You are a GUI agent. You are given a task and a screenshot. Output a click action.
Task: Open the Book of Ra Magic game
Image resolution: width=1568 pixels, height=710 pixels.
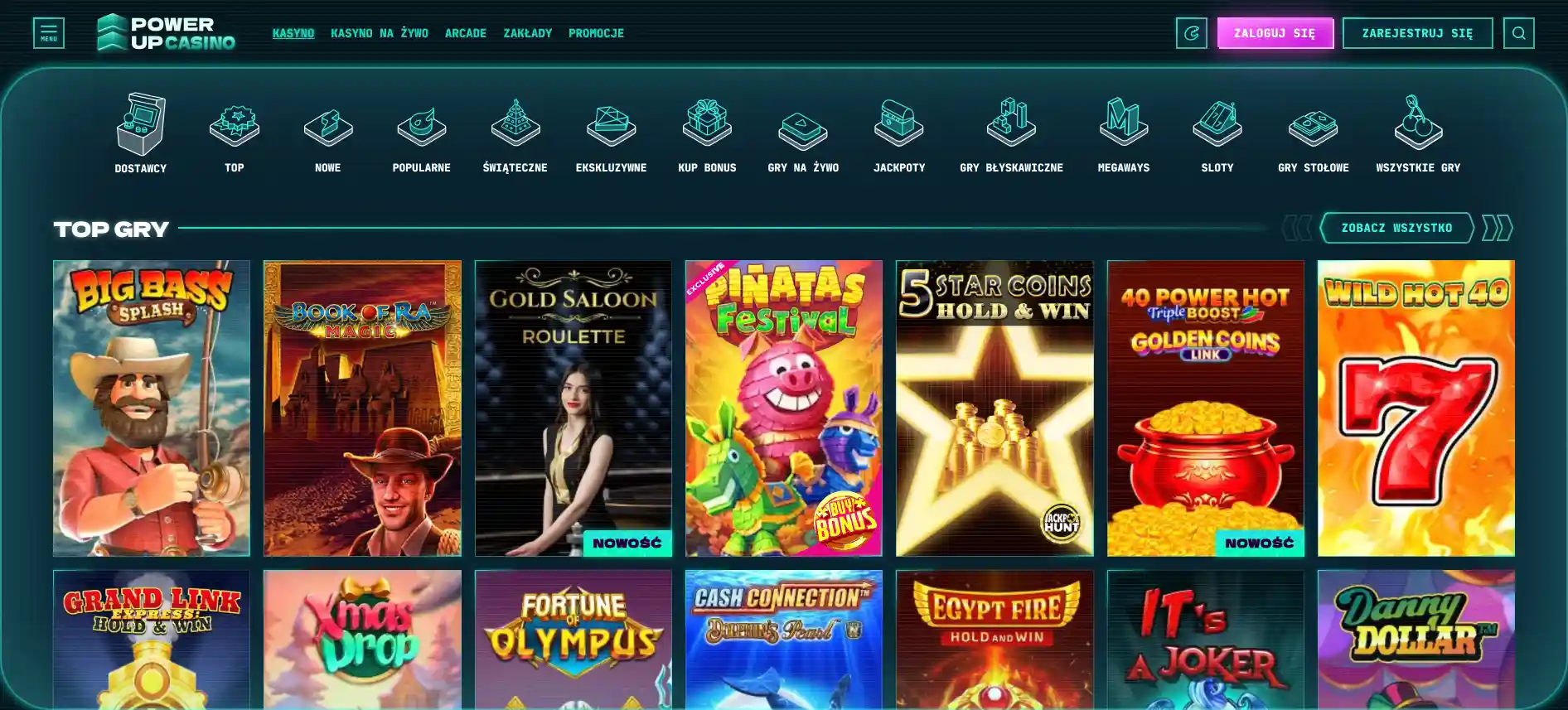pyautogui.click(x=362, y=408)
